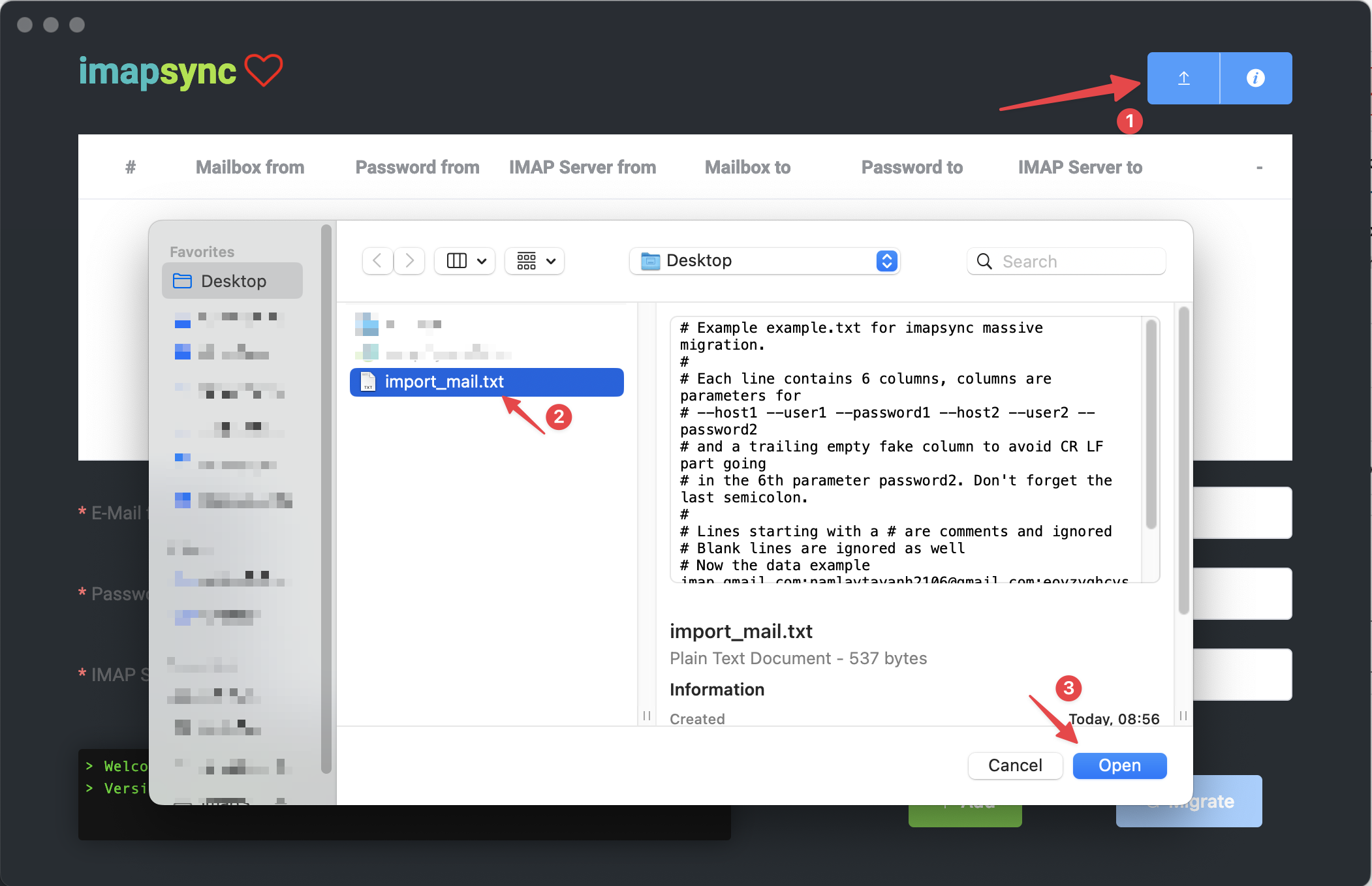Open column view options dropdown
1372x886 pixels.
click(465, 261)
